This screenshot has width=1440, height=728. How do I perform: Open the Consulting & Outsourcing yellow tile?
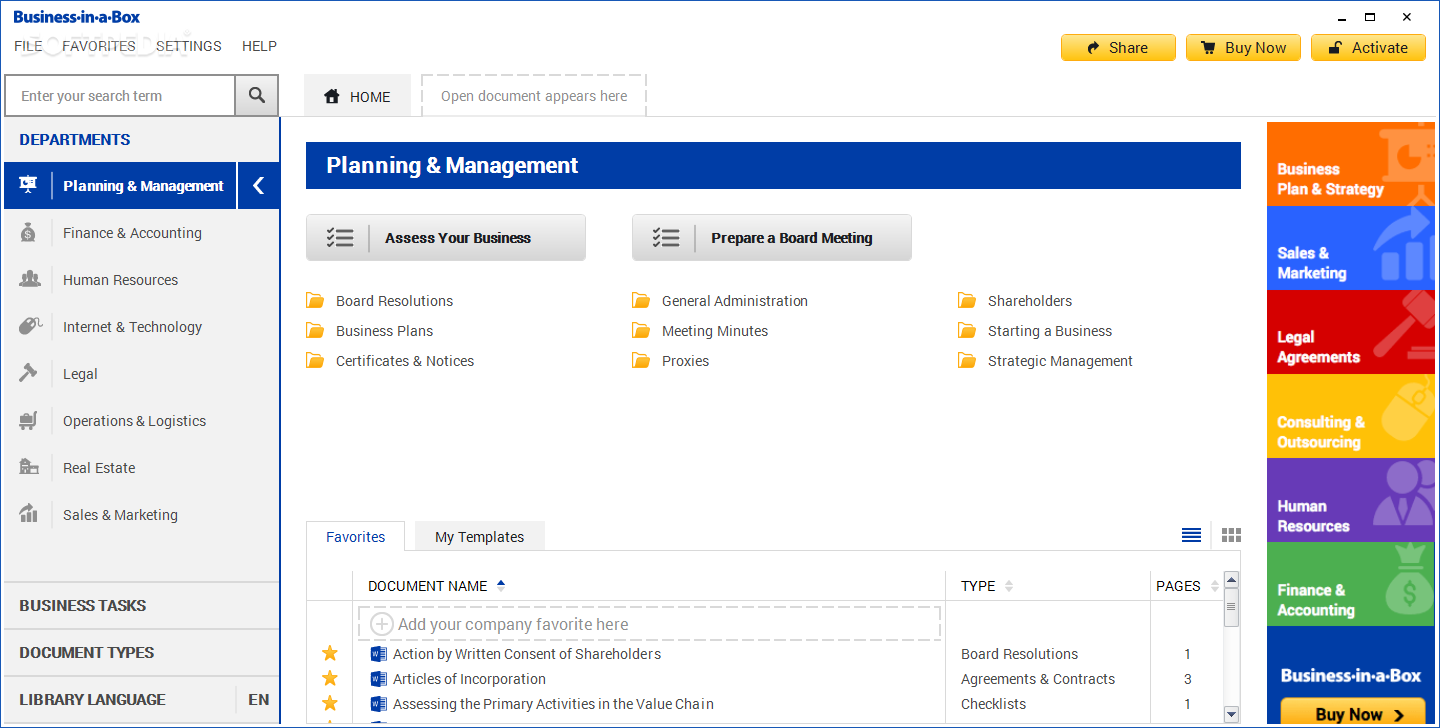[1350, 416]
